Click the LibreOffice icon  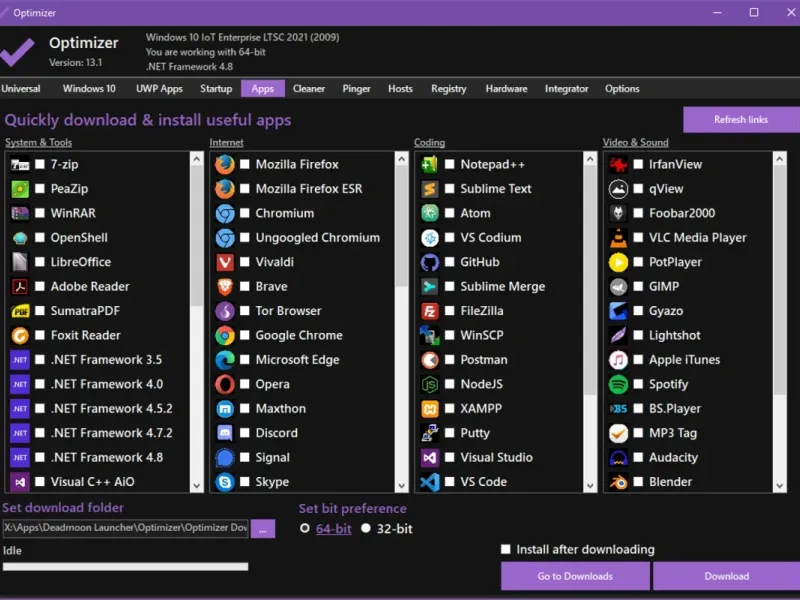click(20, 262)
